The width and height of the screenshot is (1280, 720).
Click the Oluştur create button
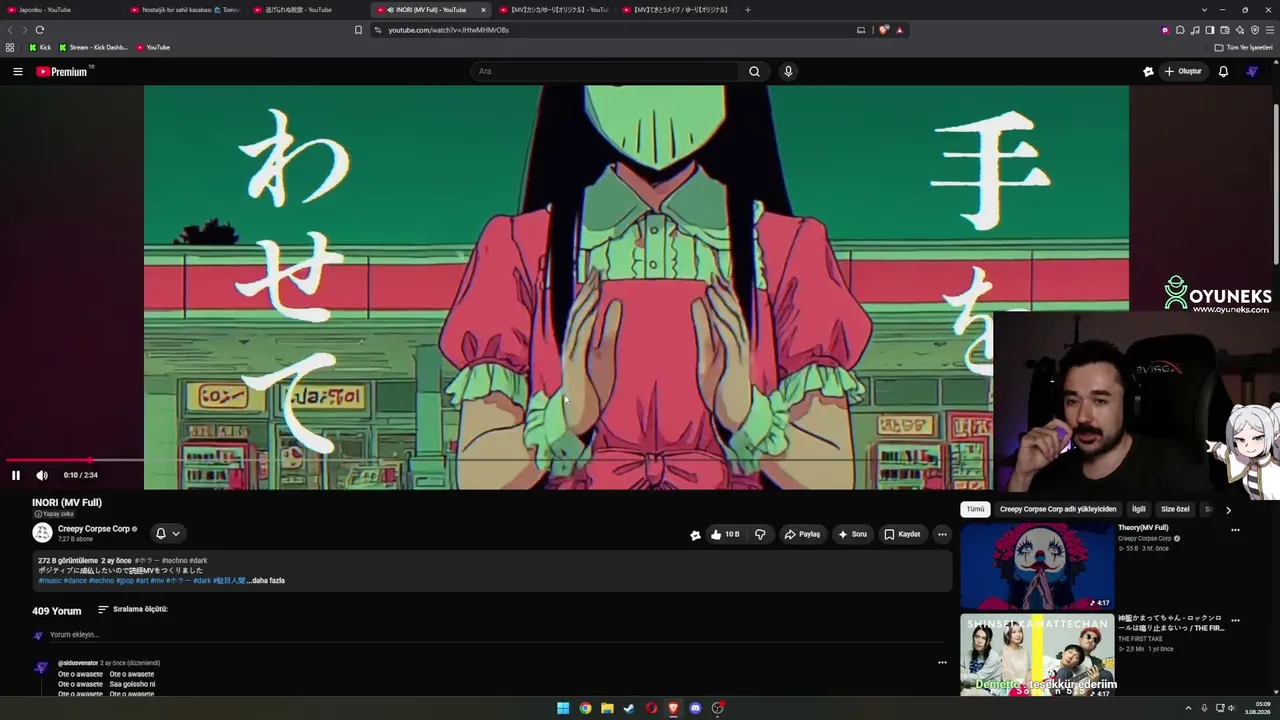1183,71
